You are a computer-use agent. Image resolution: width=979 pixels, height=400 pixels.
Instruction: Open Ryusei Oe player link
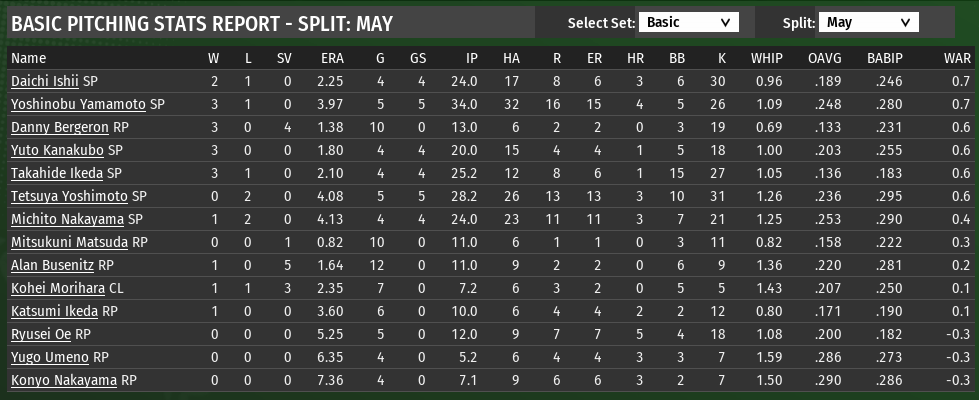[41, 334]
